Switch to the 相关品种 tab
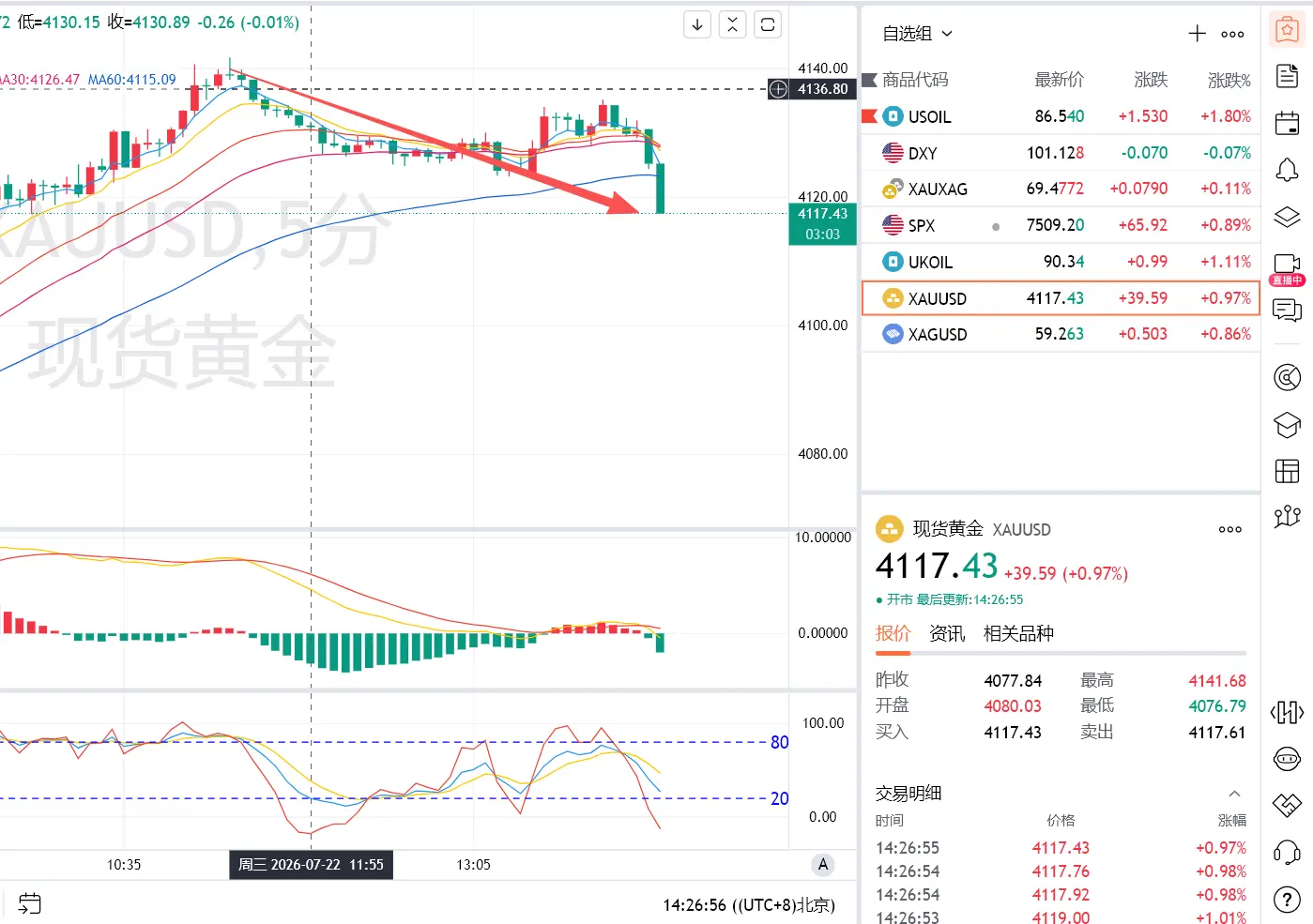 pyautogui.click(x=1018, y=633)
